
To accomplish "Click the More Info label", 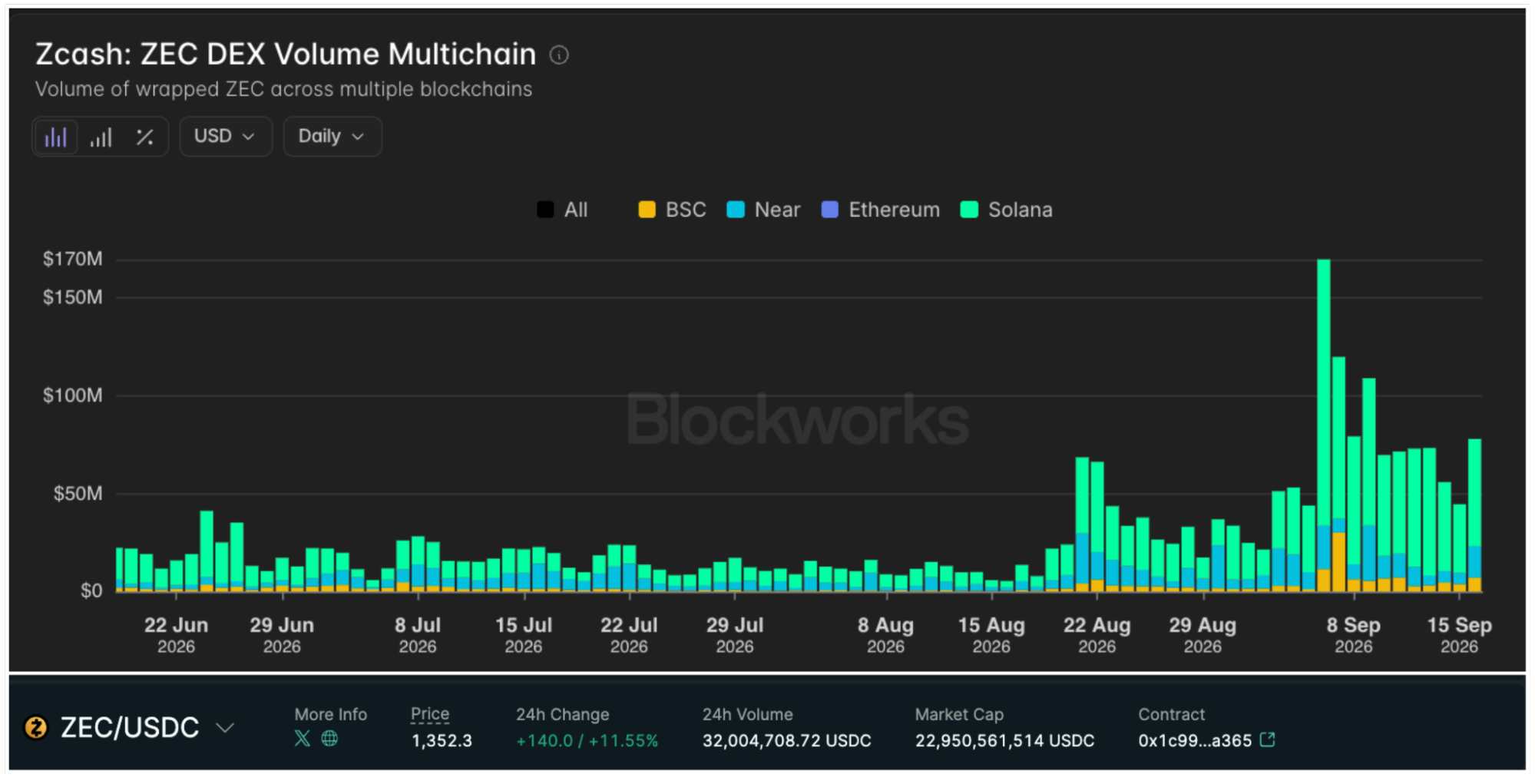I will tap(331, 714).
